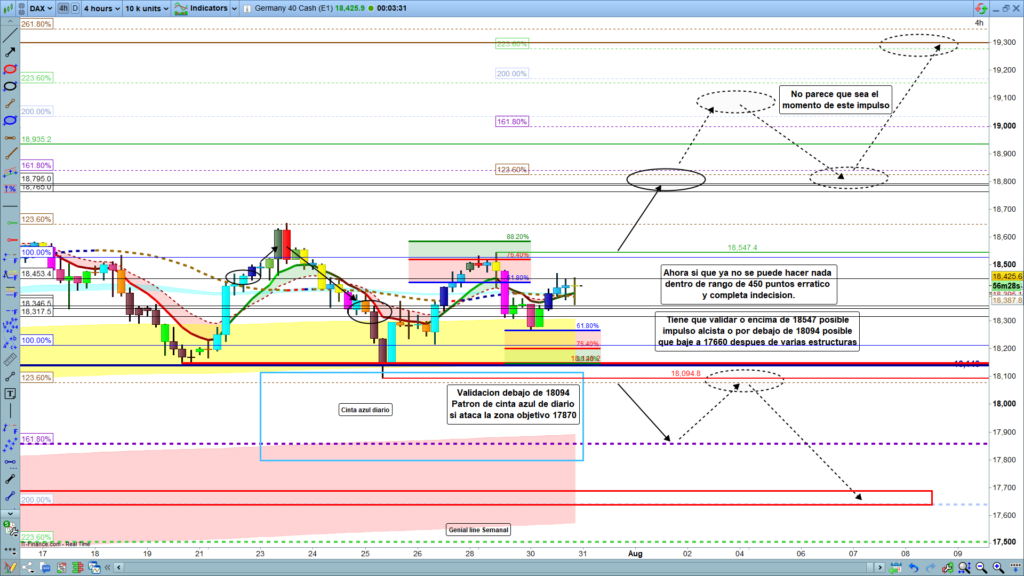Click the 18,547.4 green price level label
The width and height of the screenshot is (1024, 576).
coord(741,247)
